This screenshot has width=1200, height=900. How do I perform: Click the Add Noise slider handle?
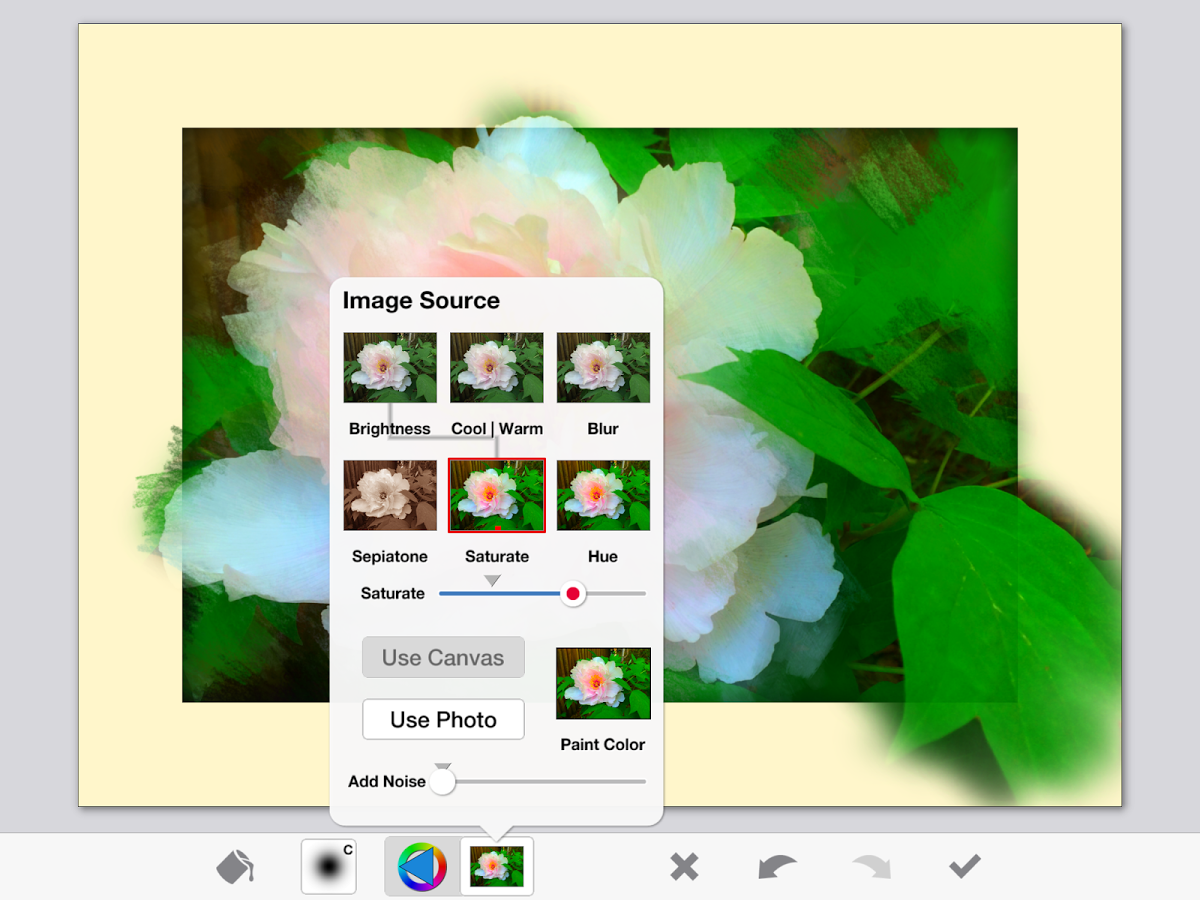(442, 781)
